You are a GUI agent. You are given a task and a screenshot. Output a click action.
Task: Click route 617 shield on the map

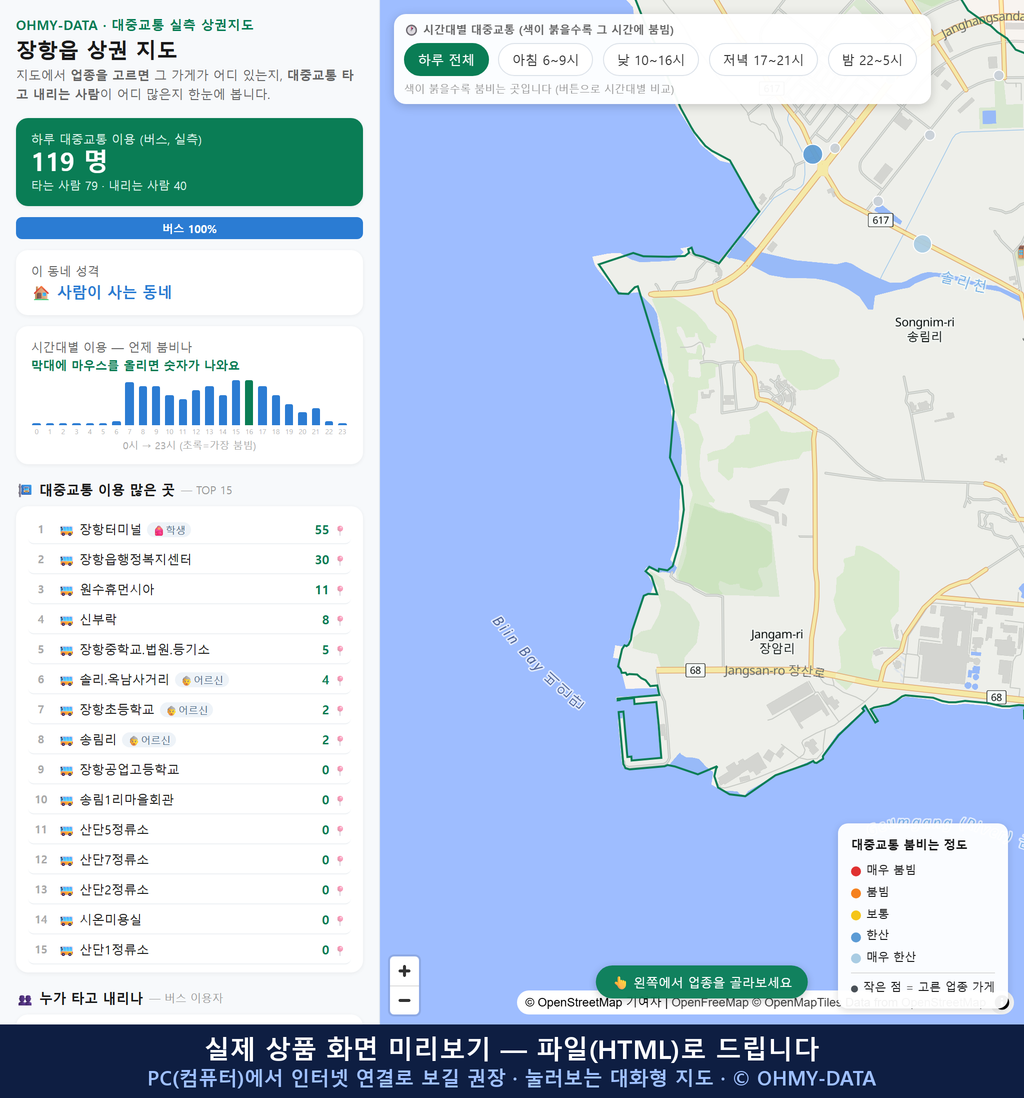(880, 220)
